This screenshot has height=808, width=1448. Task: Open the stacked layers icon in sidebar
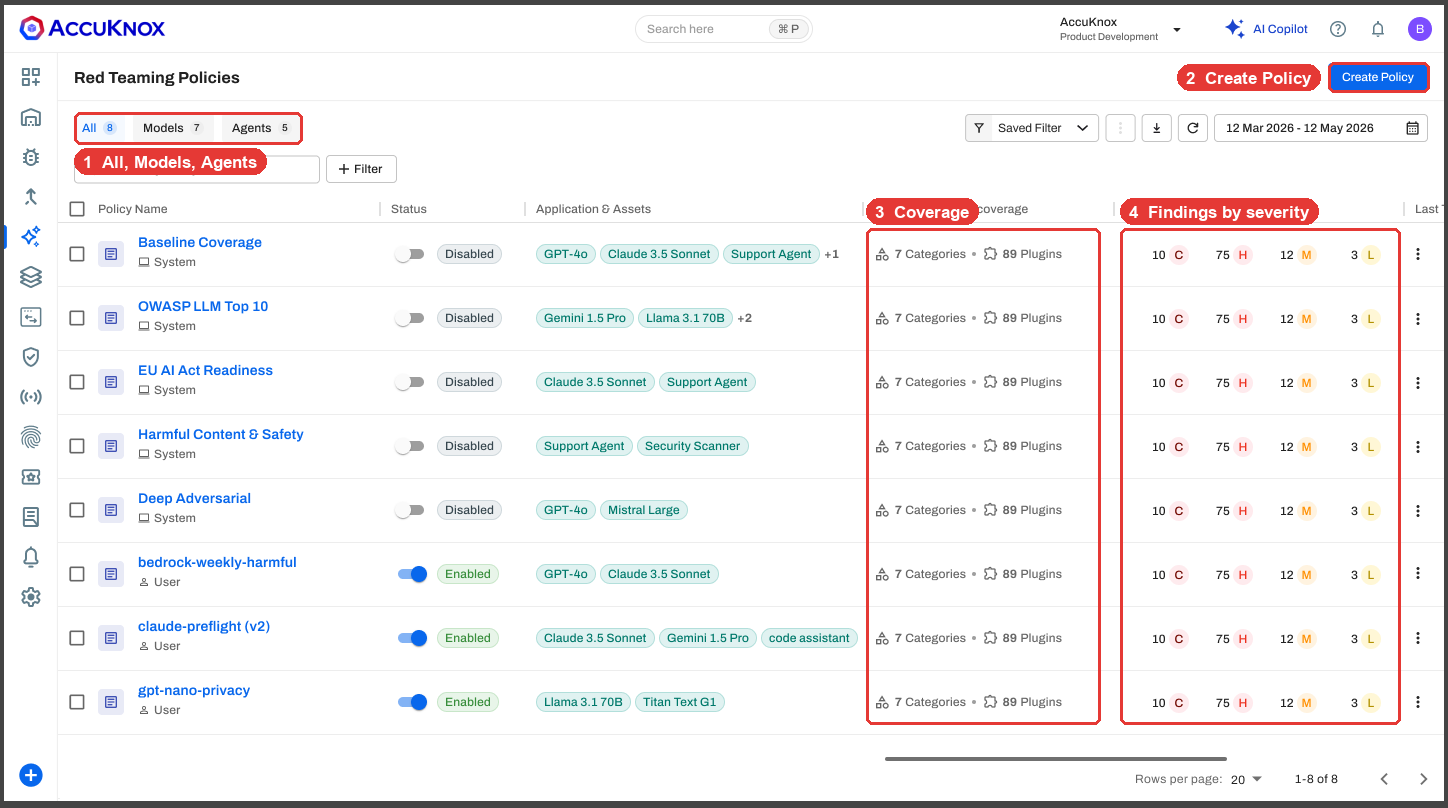(x=31, y=277)
